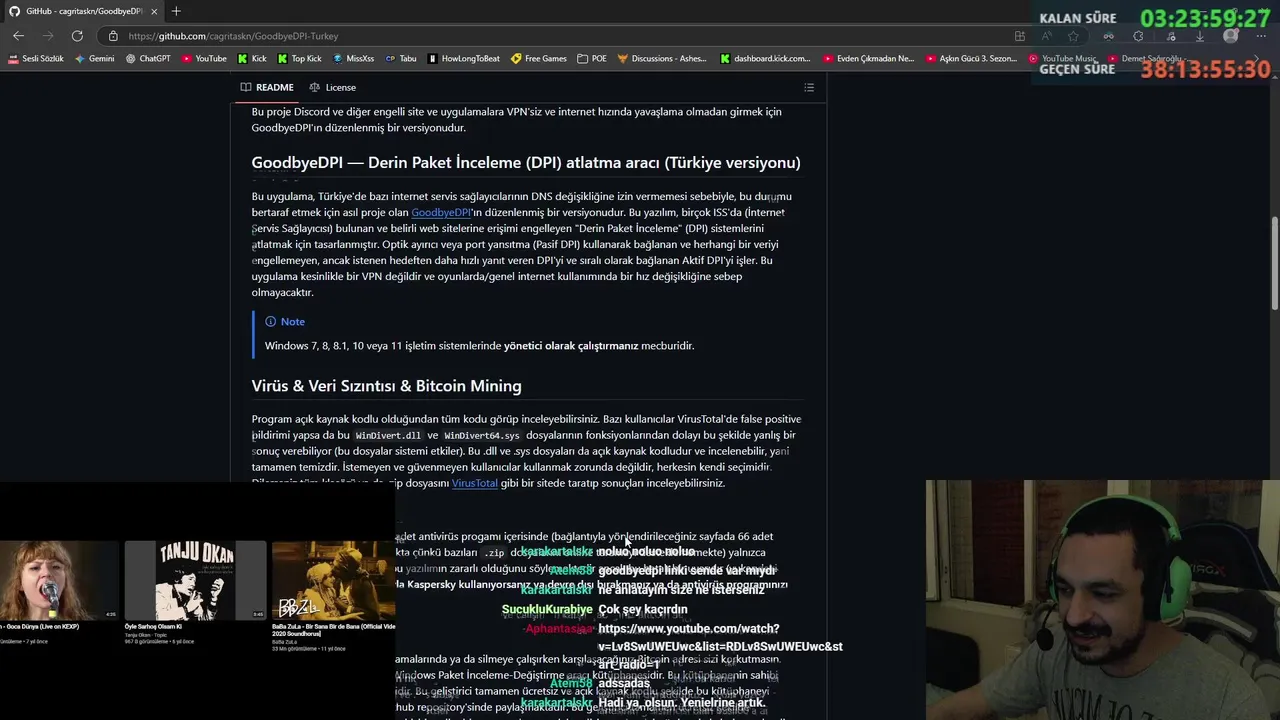Reload the GitHub page
Image resolution: width=1280 pixels, height=720 pixels.
click(x=77, y=36)
